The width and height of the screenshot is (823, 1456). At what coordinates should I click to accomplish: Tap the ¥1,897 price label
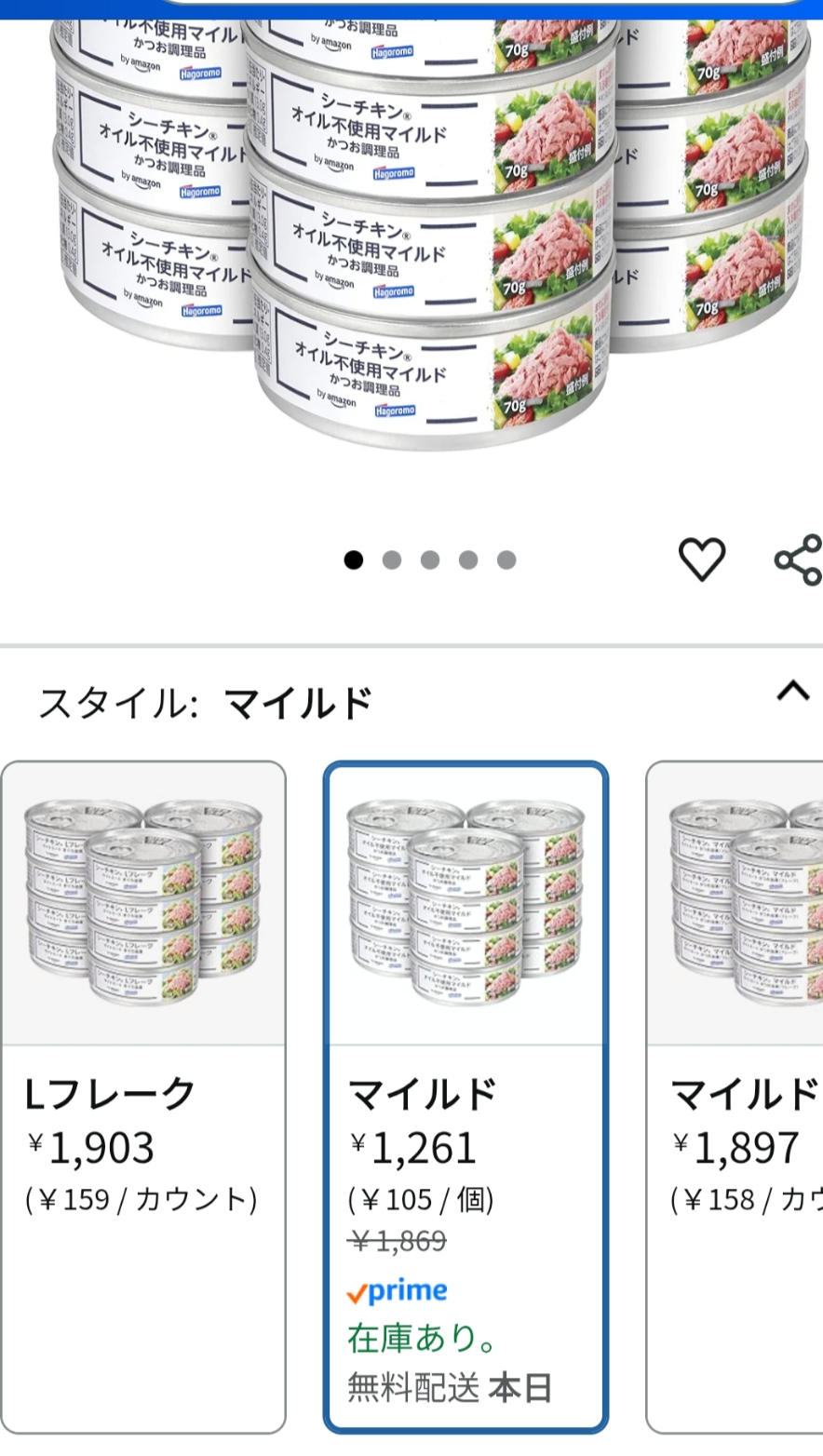736,1149
